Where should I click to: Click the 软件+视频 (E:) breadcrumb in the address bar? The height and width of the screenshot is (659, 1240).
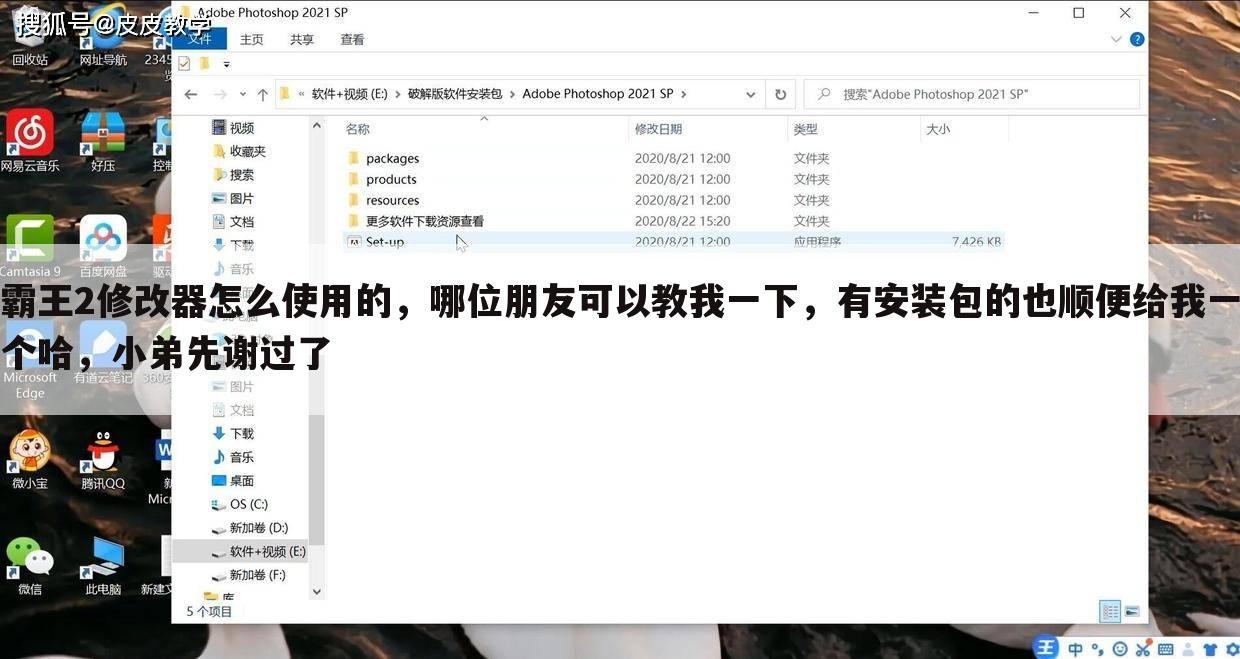tap(349, 94)
